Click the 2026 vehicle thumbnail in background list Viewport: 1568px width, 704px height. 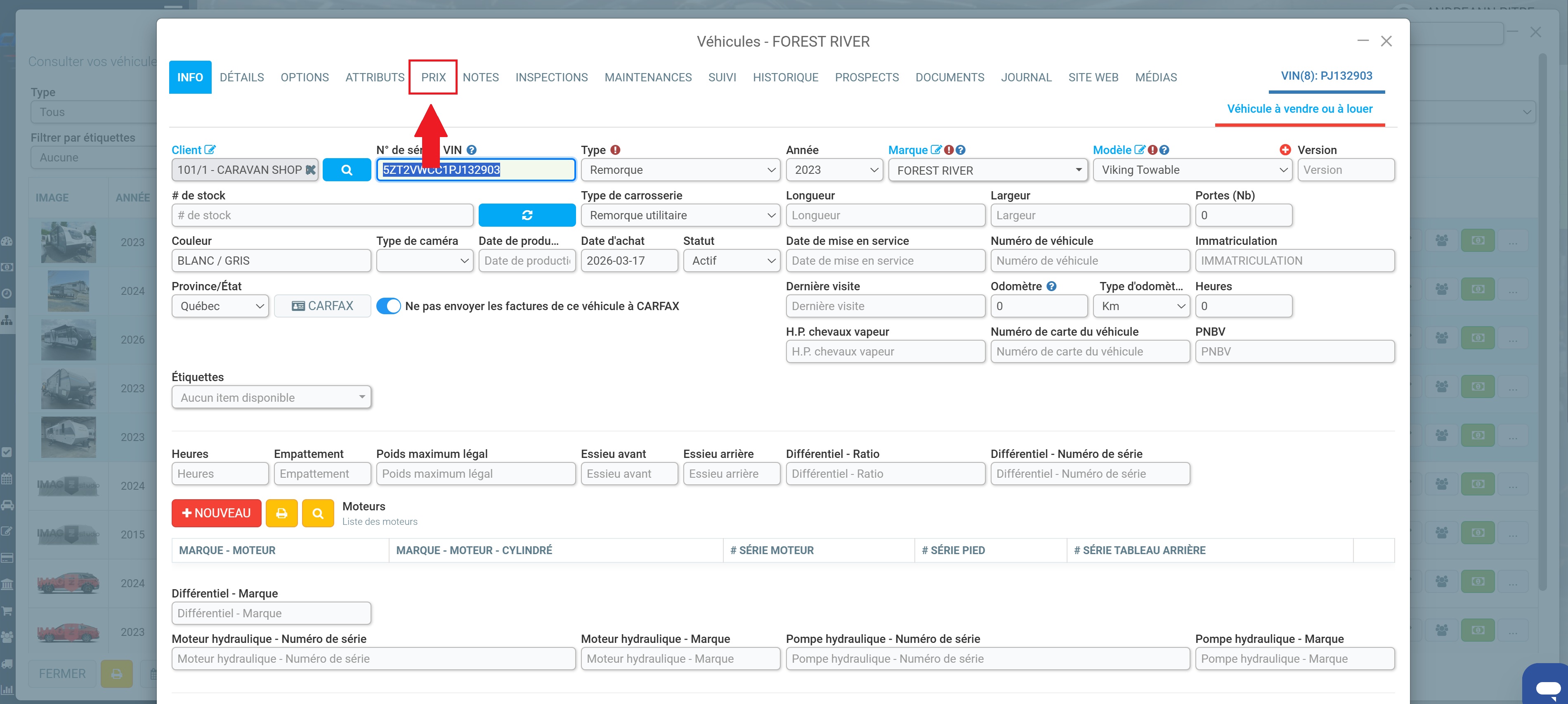(68, 340)
